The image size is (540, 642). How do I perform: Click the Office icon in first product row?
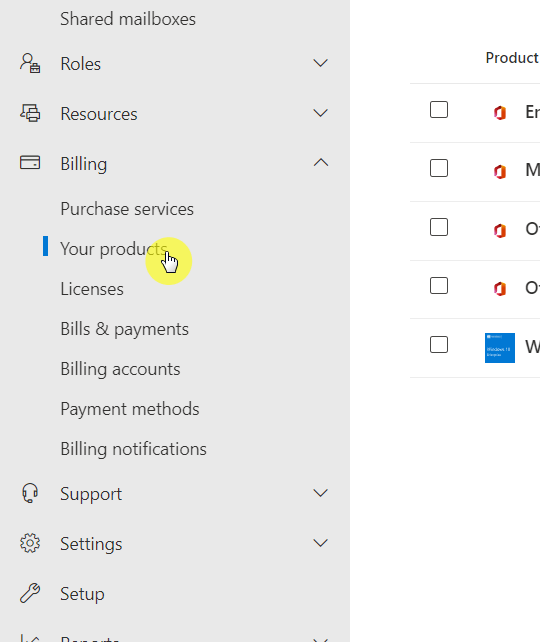tap(499, 113)
